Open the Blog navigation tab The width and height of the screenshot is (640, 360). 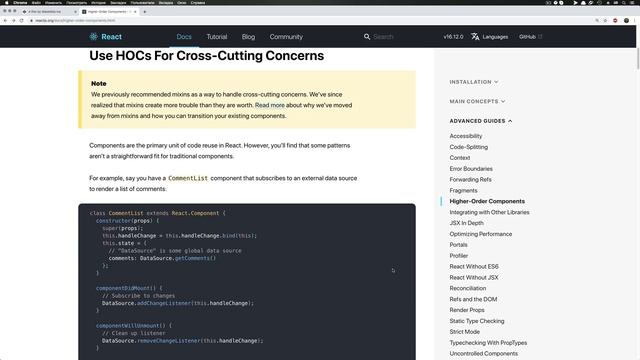[x=248, y=37]
